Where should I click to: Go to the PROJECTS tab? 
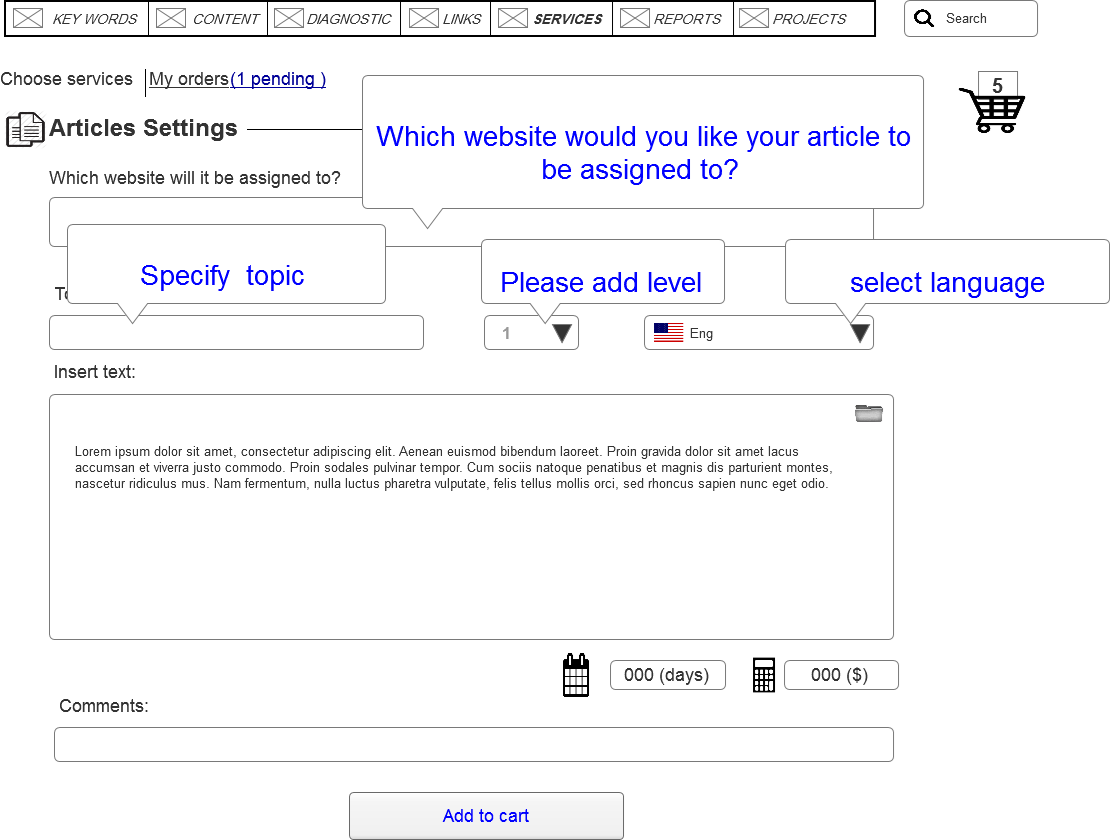pos(804,18)
